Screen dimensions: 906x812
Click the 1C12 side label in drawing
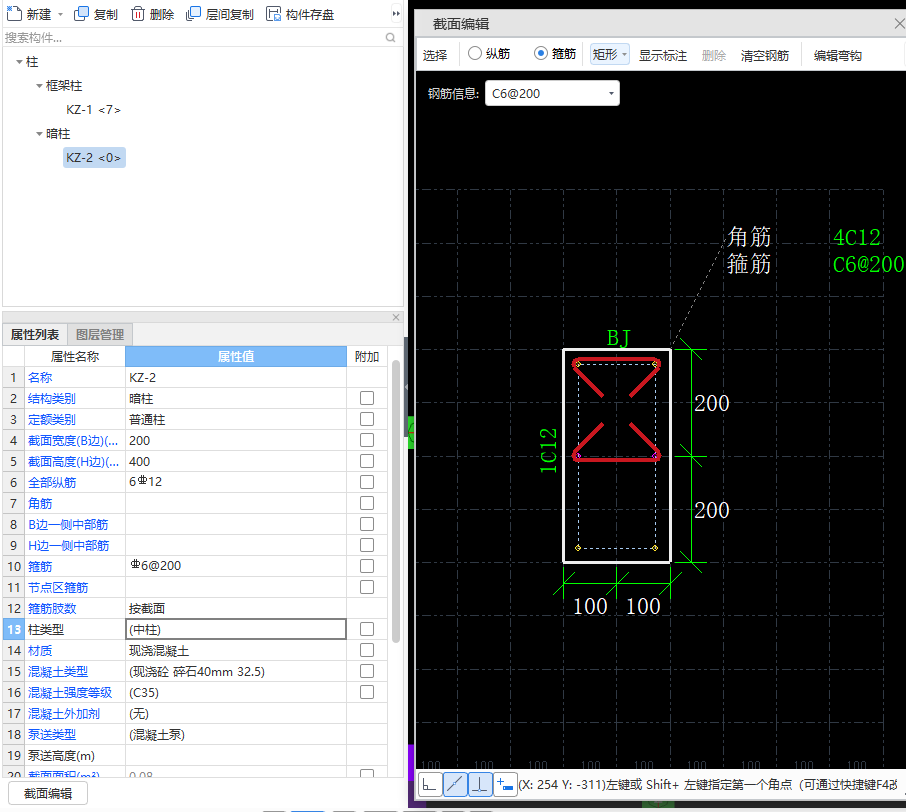point(548,451)
